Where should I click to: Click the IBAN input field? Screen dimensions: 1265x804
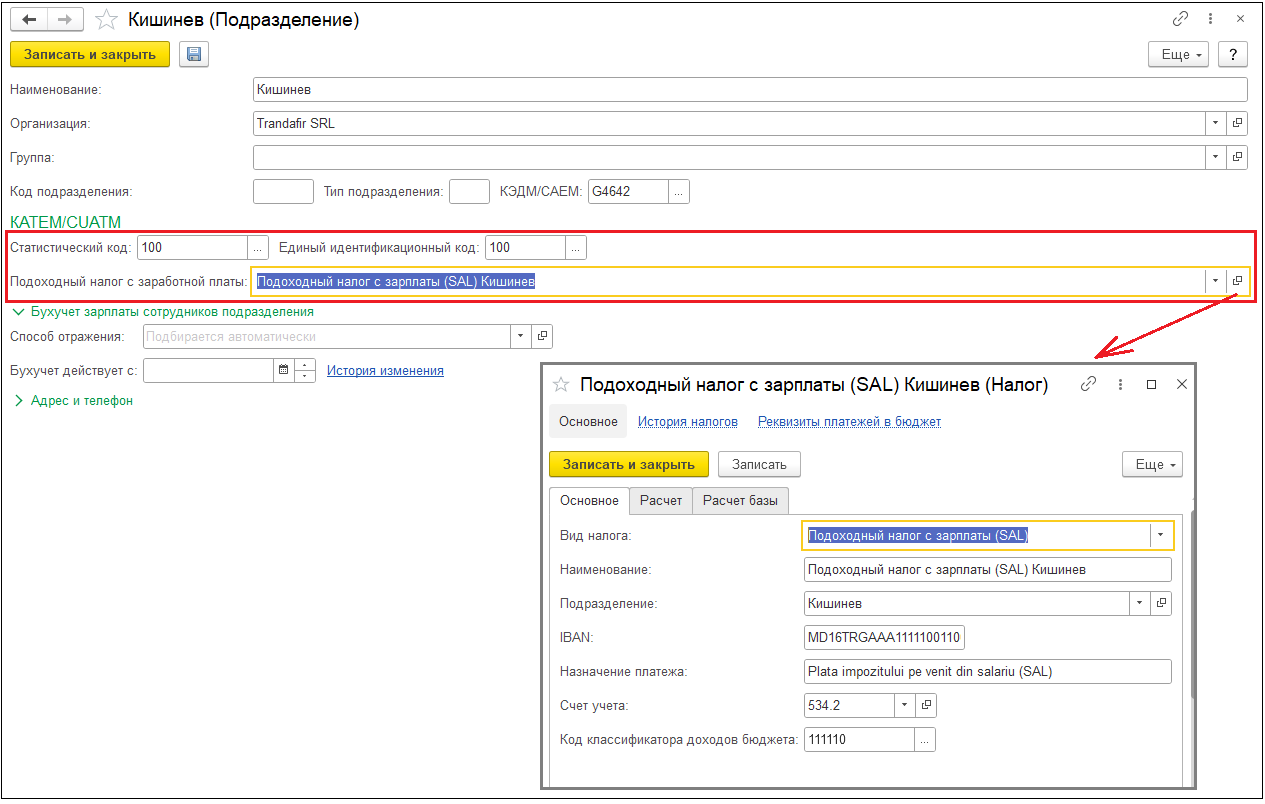tap(884, 638)
